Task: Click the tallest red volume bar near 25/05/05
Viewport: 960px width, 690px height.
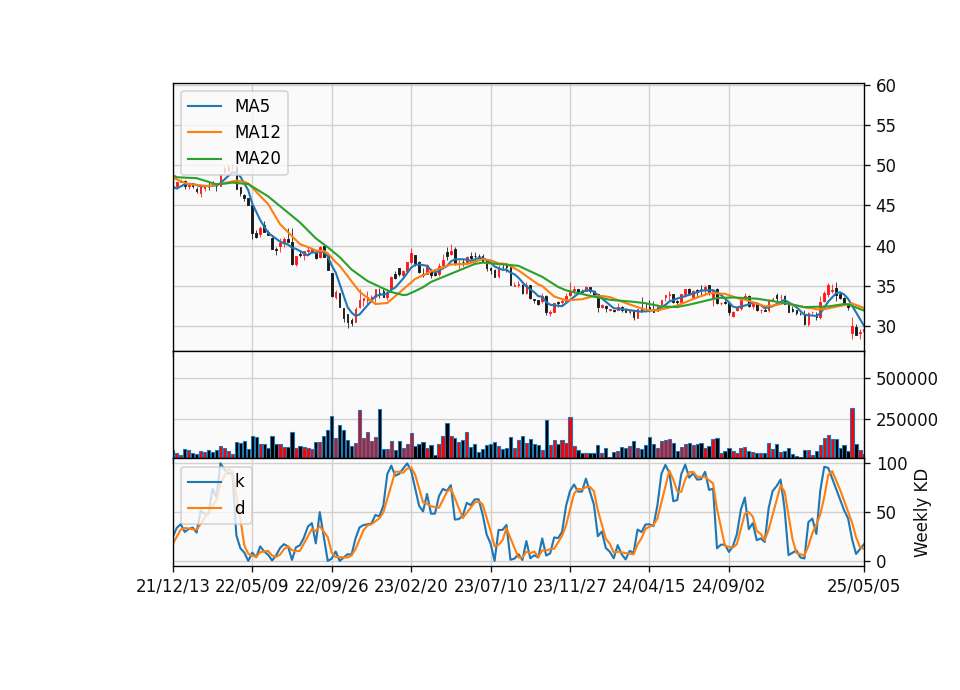Action: (x=852, y=433)
